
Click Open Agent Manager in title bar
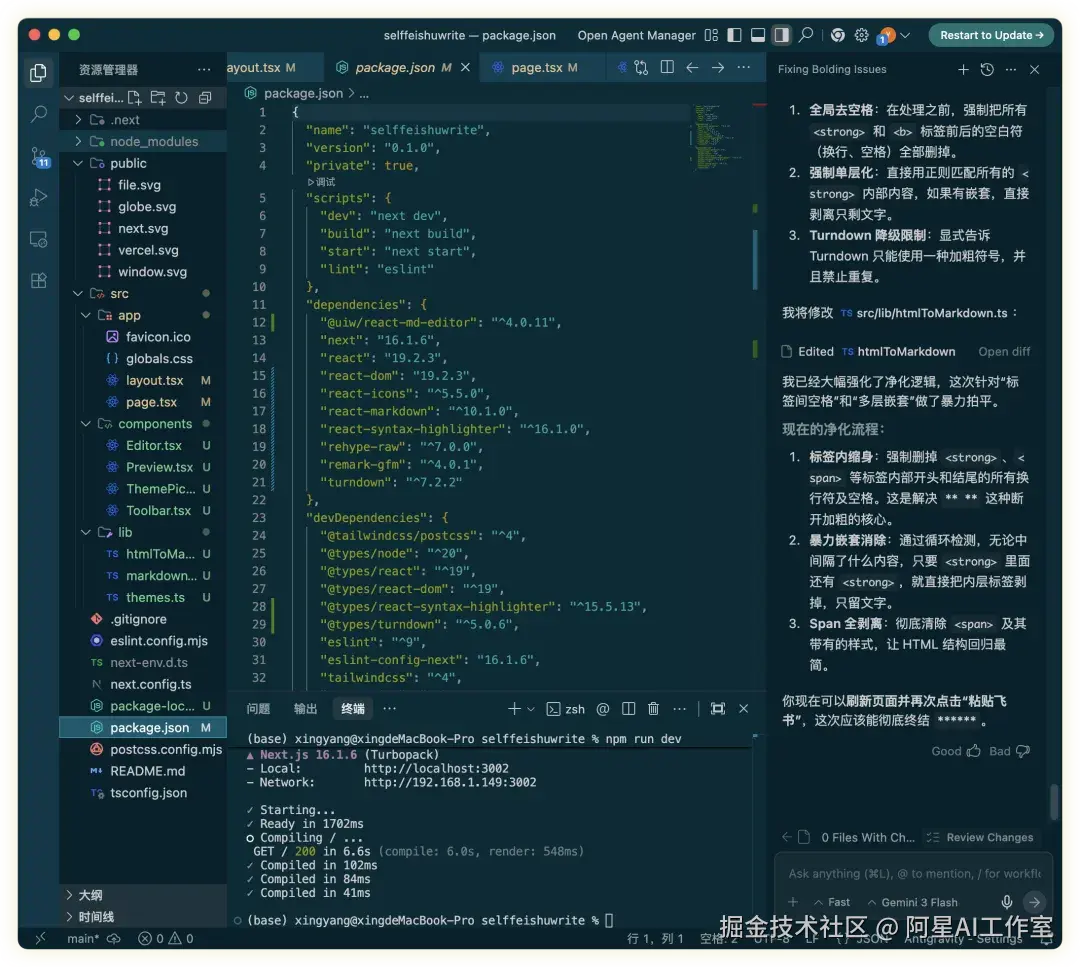pos(637,34)
